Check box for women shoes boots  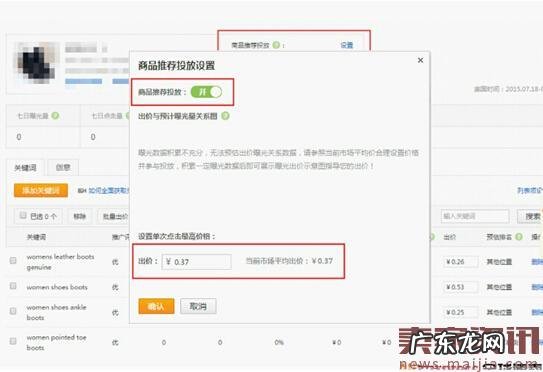point(13,286)
